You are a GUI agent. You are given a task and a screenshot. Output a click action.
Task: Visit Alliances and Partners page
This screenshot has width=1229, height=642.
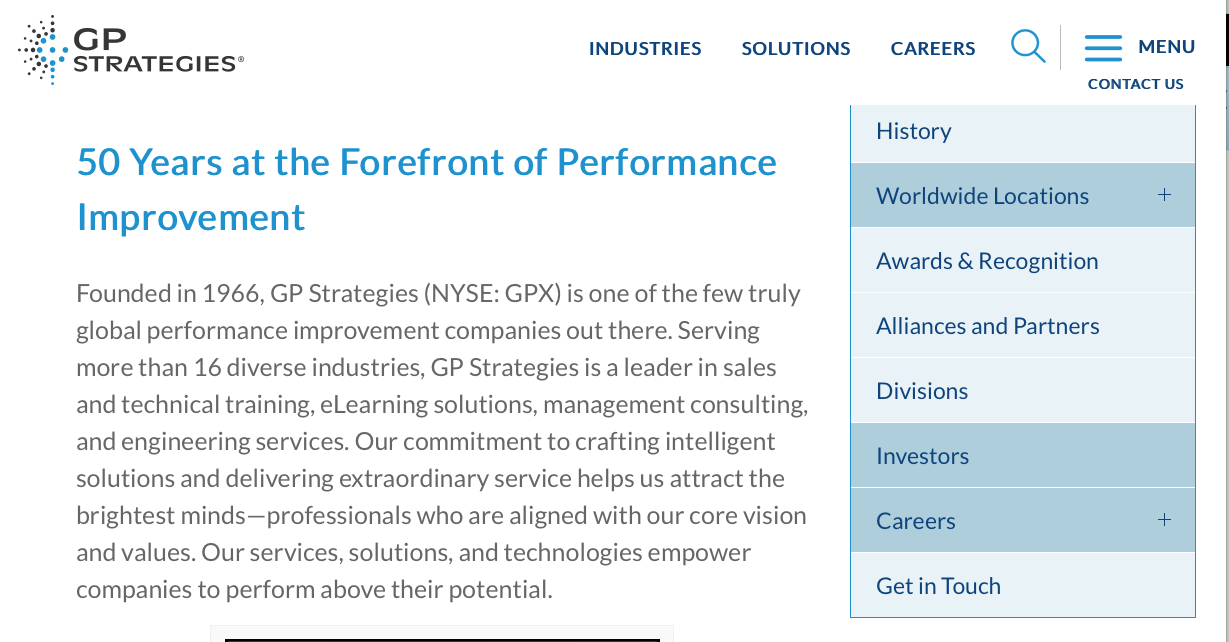pos(987,326)
